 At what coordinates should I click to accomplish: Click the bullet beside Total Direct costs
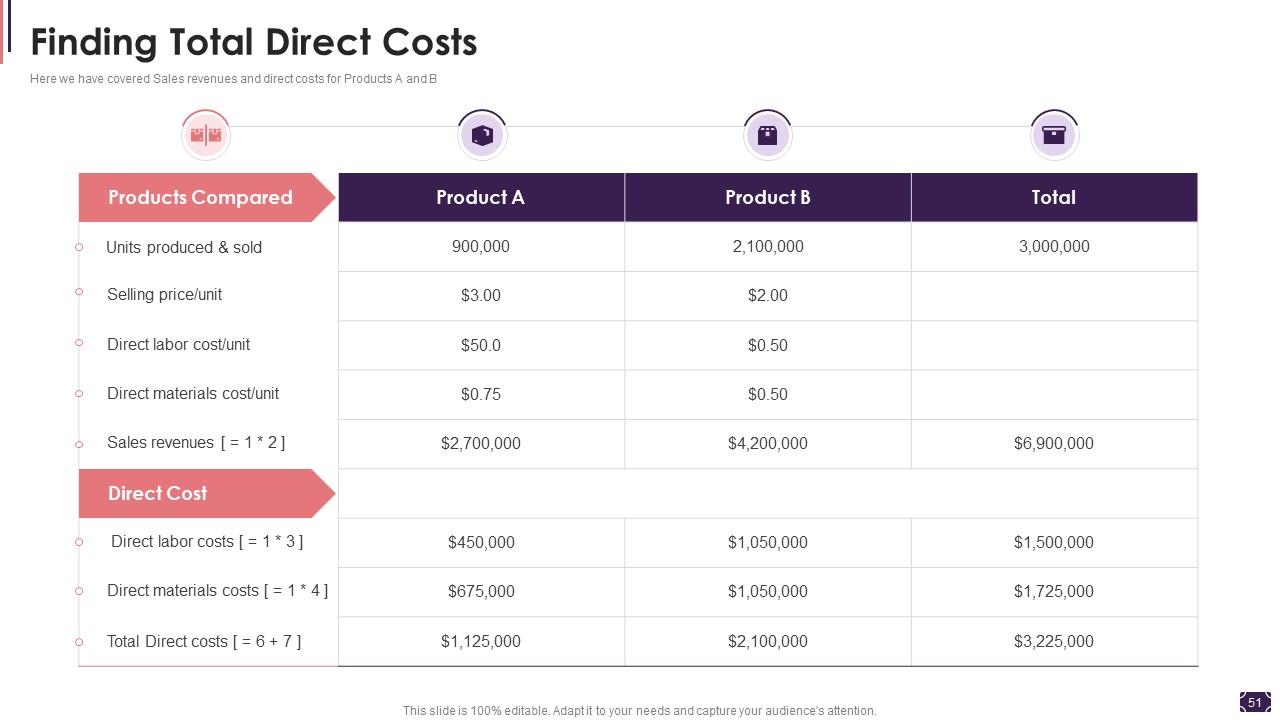coord(79,642)
